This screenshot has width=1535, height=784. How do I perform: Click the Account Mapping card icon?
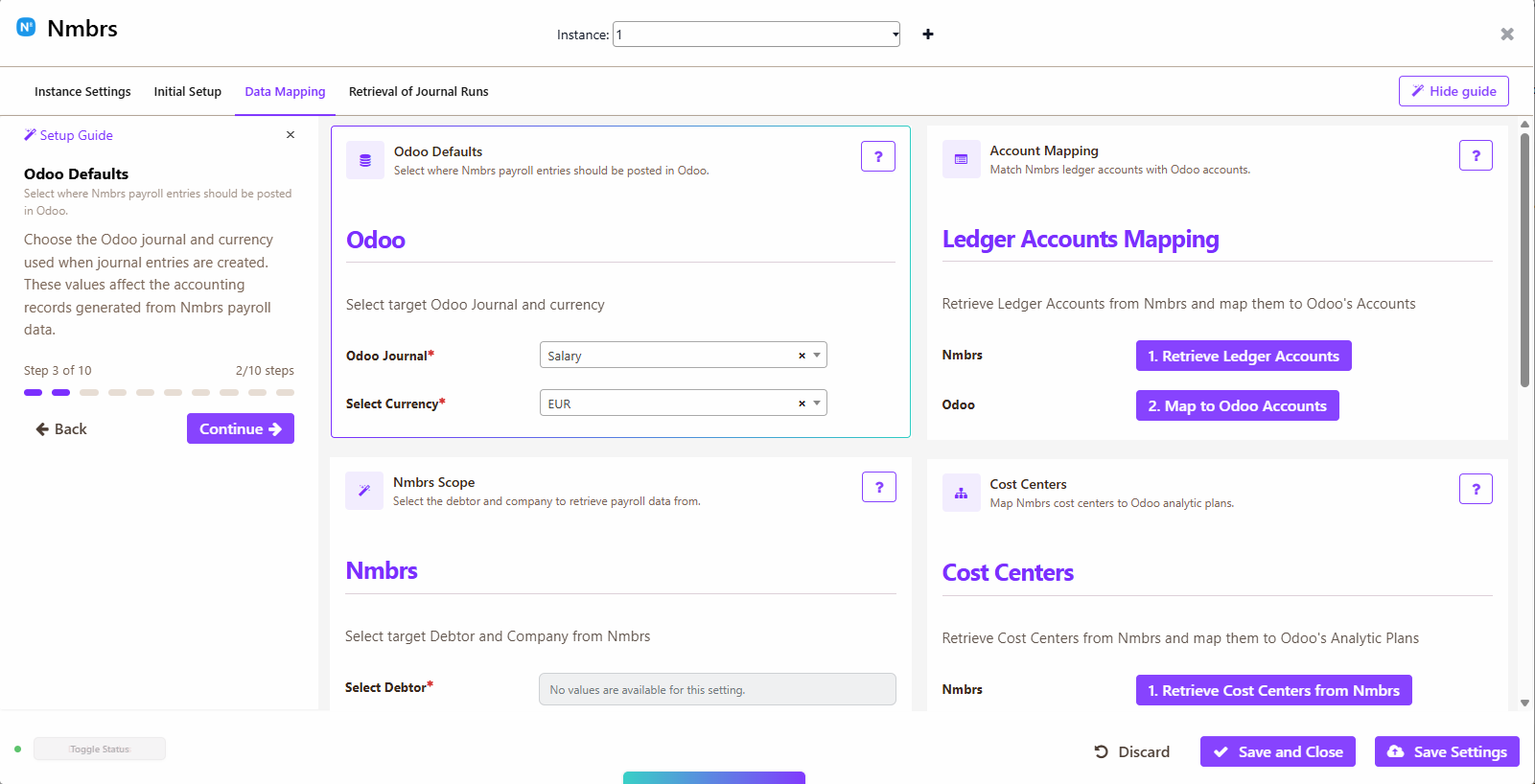961,160
